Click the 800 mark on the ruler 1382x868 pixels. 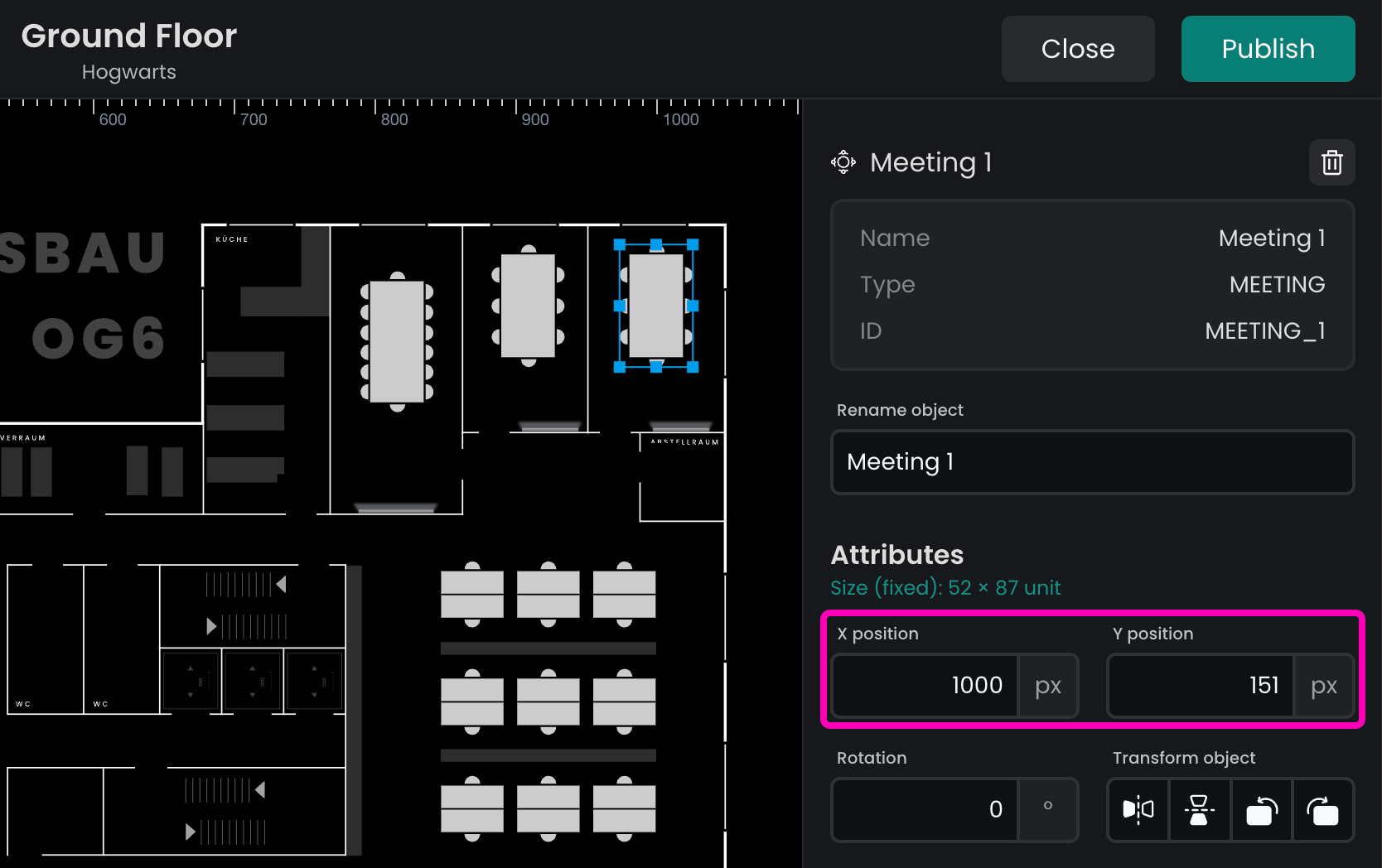(x=394, y=119)
